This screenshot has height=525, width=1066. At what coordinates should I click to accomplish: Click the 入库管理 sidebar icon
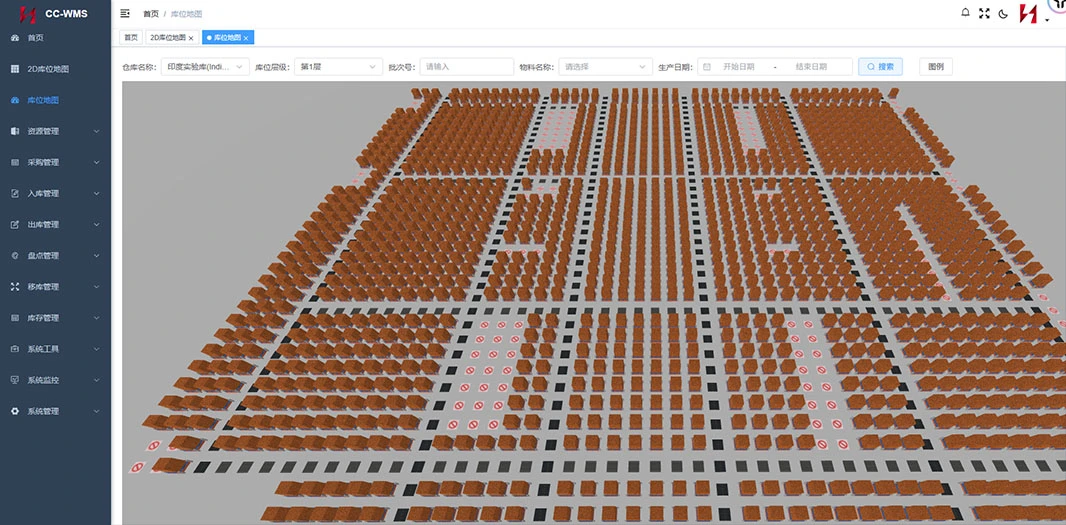click(15, 193)
